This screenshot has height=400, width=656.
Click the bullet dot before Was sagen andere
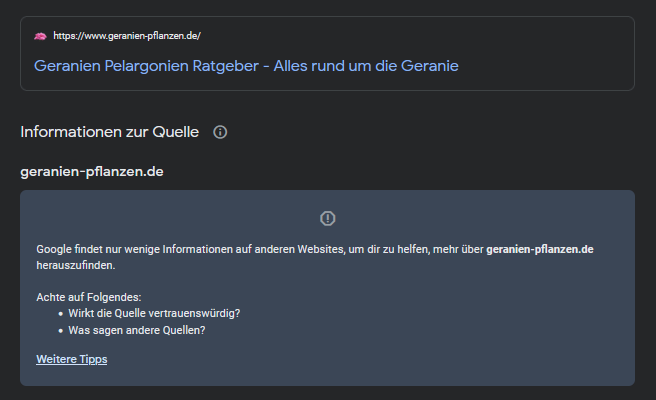click(61, 331)
